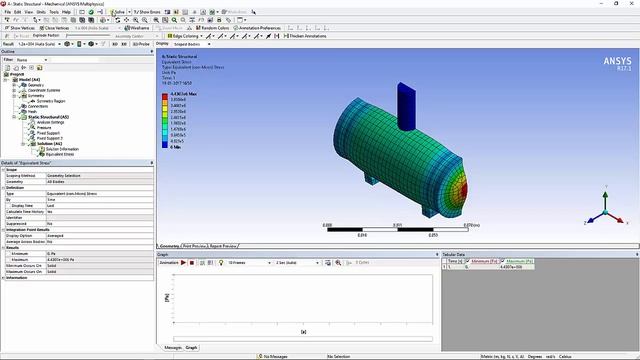Screen dimensions: 640x360
Task: Play the result animation
Action: pos(183,262)
